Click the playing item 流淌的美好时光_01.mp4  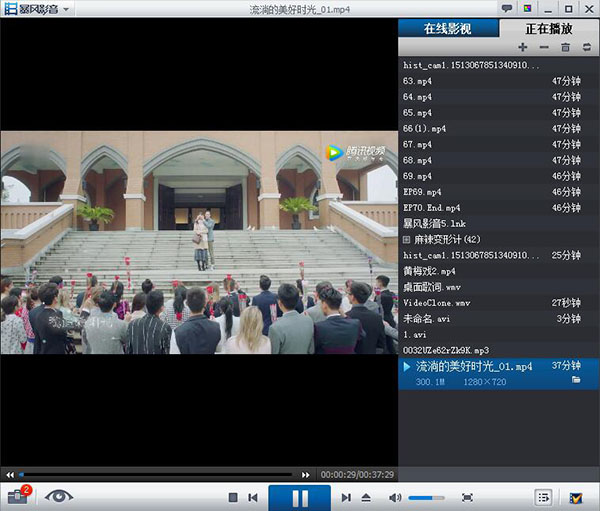499,374
